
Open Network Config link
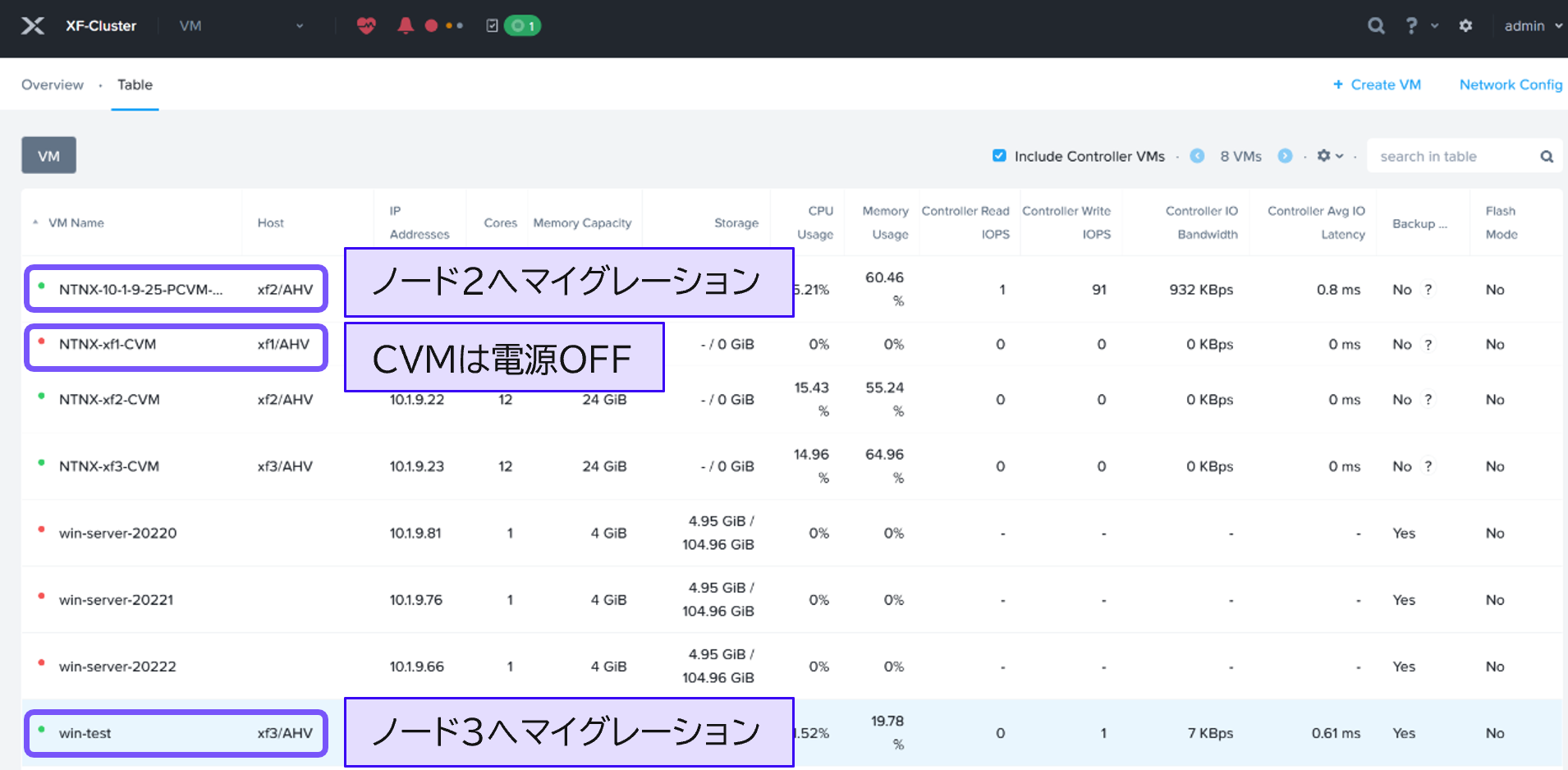click(x=1511, y=85)
